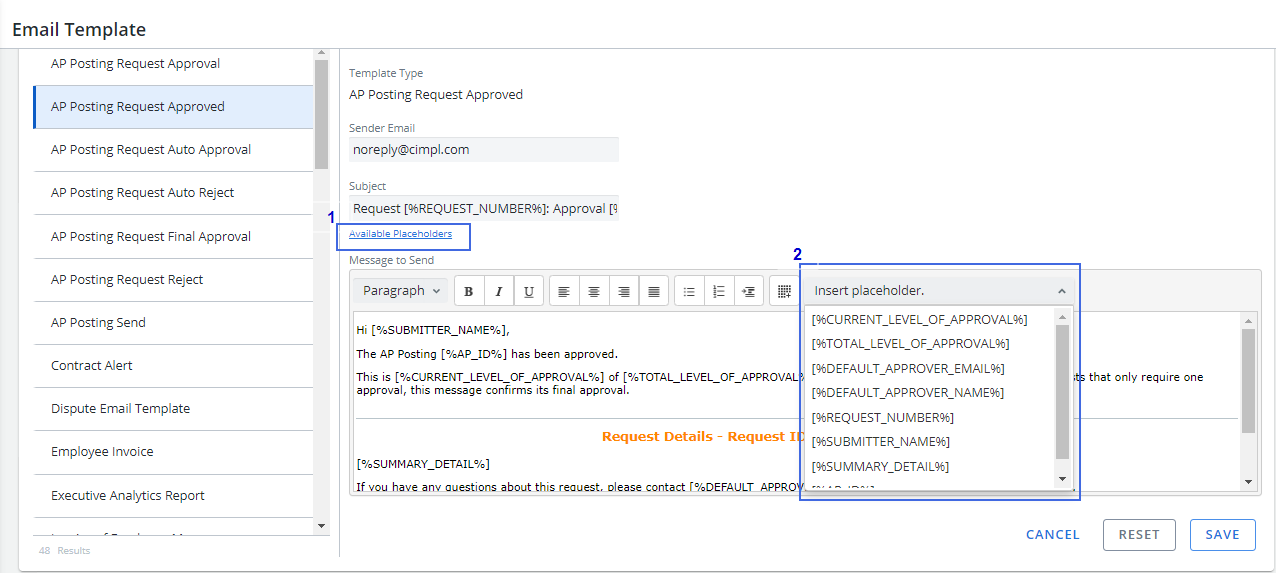Align message text to the left

point(564,292)
